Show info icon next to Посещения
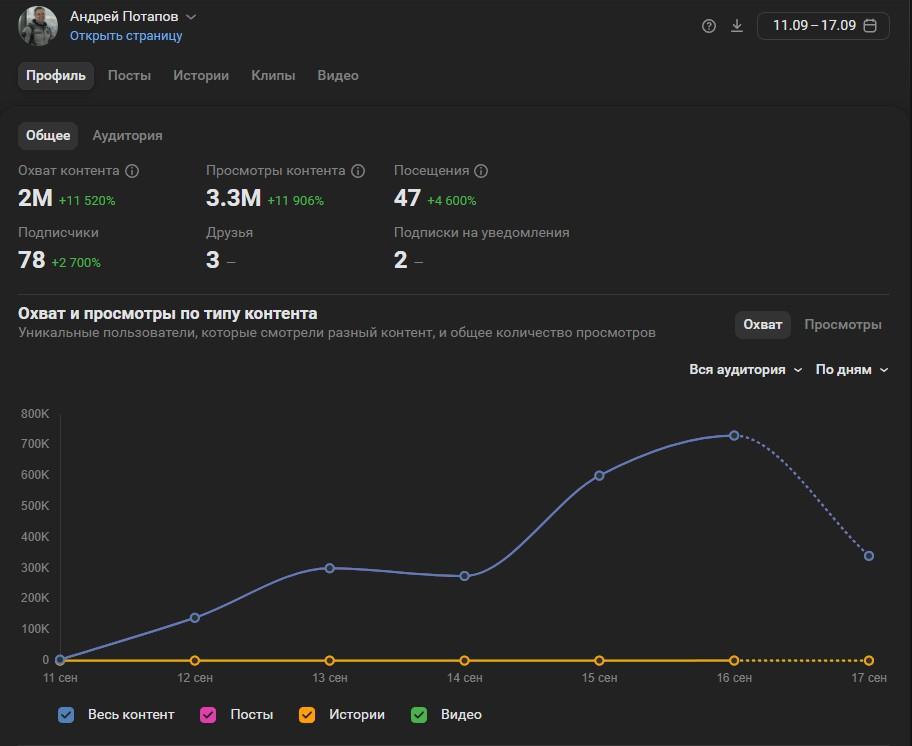Viewport: 912px width, 746px height. point(481,171)
